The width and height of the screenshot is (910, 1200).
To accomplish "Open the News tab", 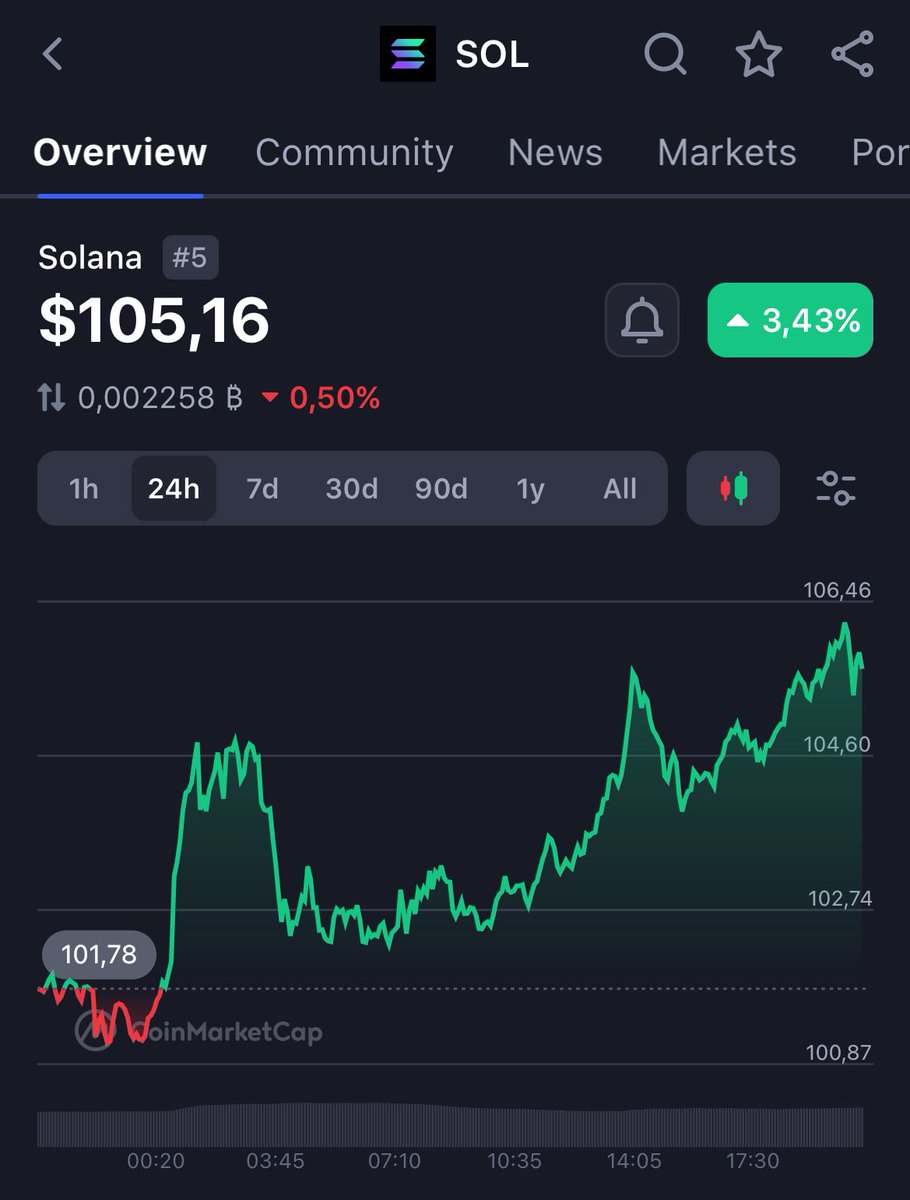I will tap(555, 152).
